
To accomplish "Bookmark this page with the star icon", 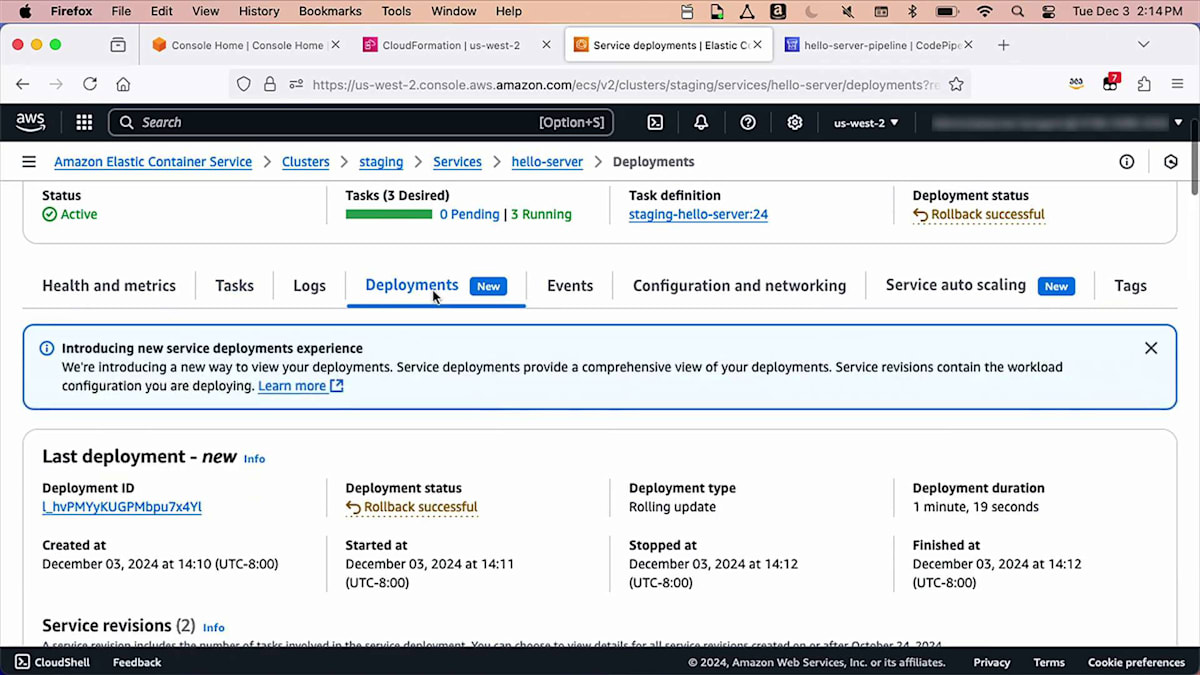I will [x=956, y=84].
